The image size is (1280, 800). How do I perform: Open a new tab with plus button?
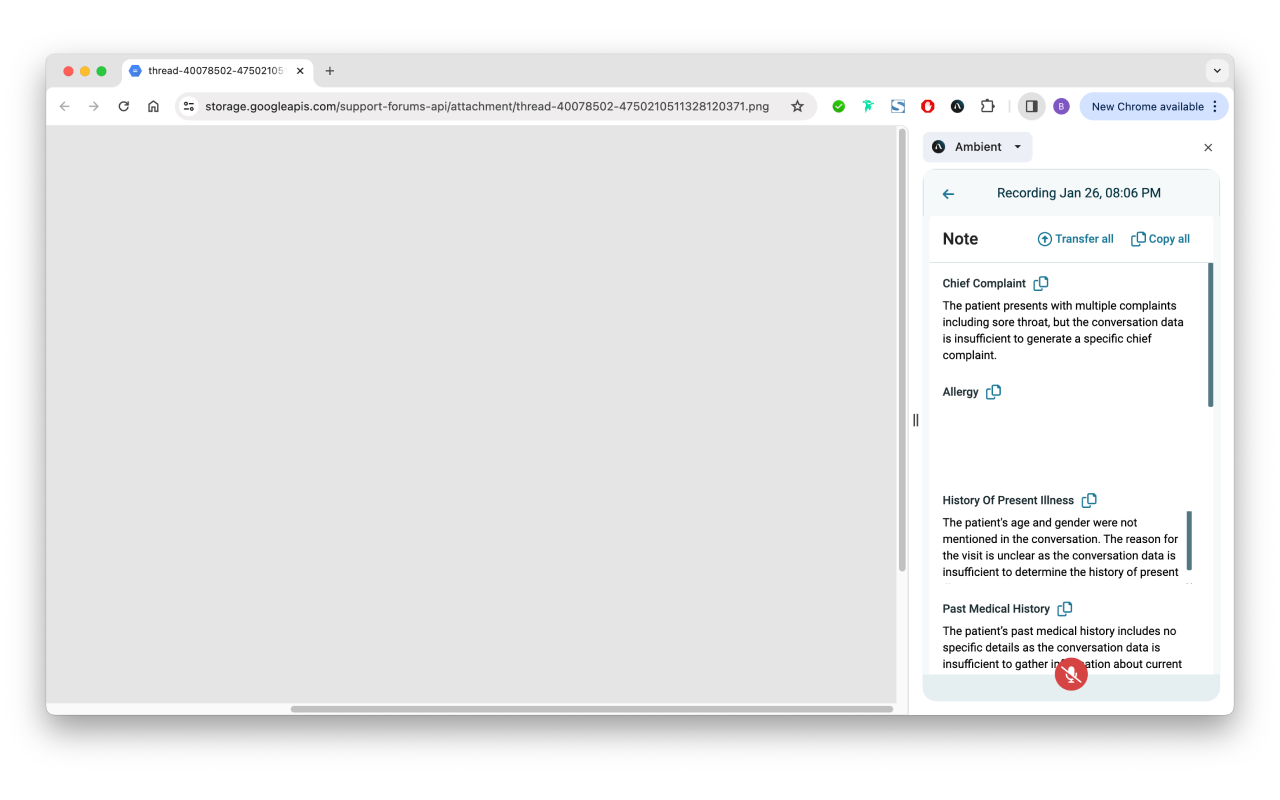coord(330,71)
